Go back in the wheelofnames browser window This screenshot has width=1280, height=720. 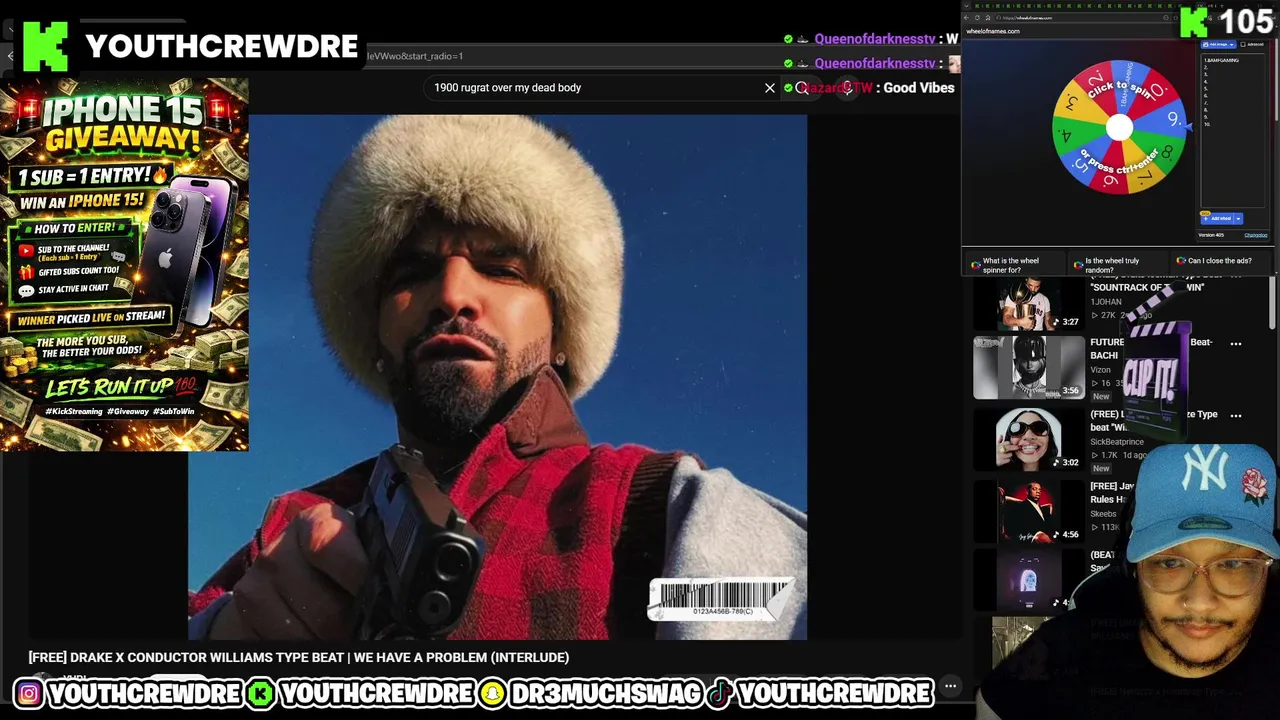(966, 17)
